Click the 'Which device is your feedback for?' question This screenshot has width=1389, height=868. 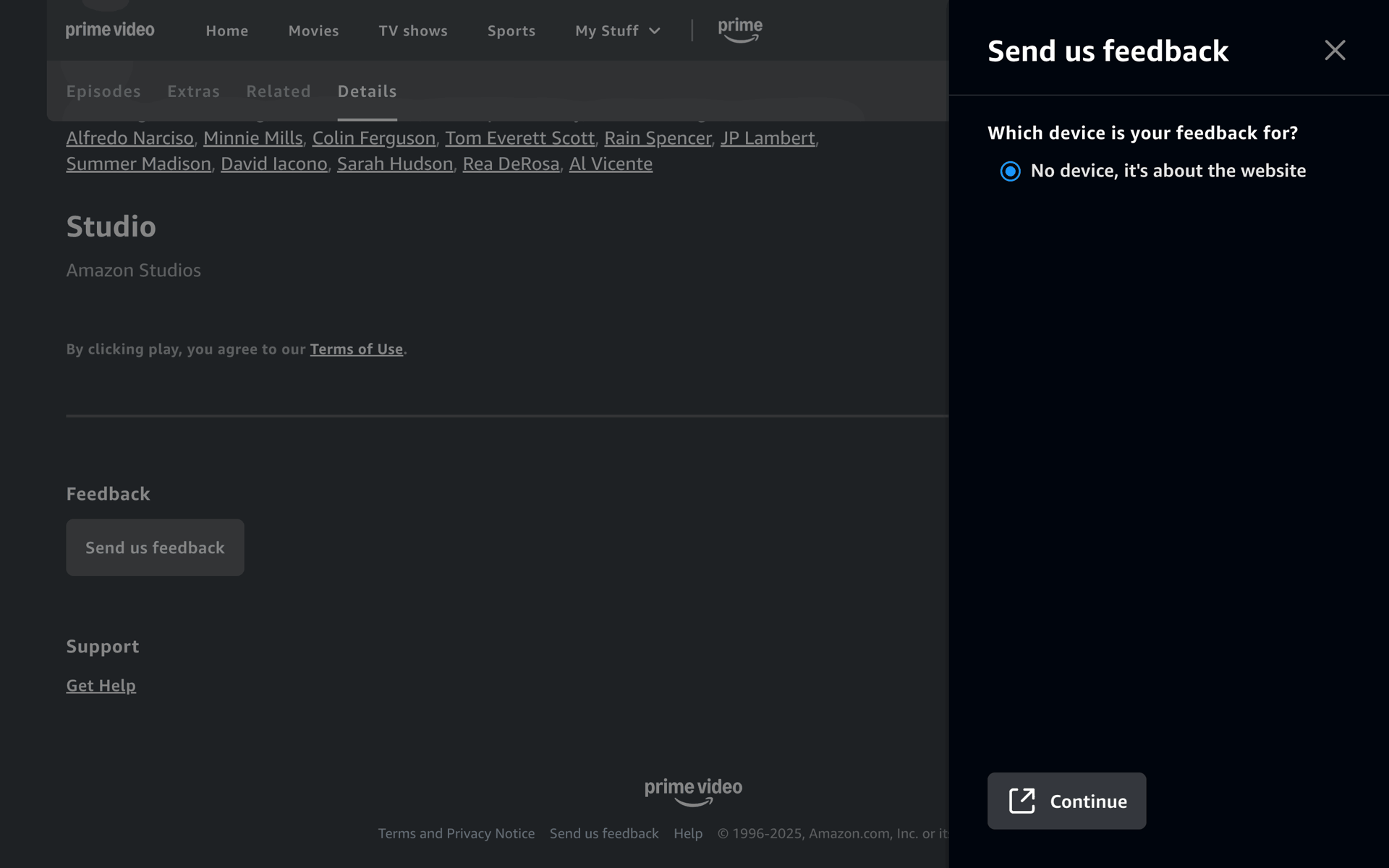(x=1142, y=132)
